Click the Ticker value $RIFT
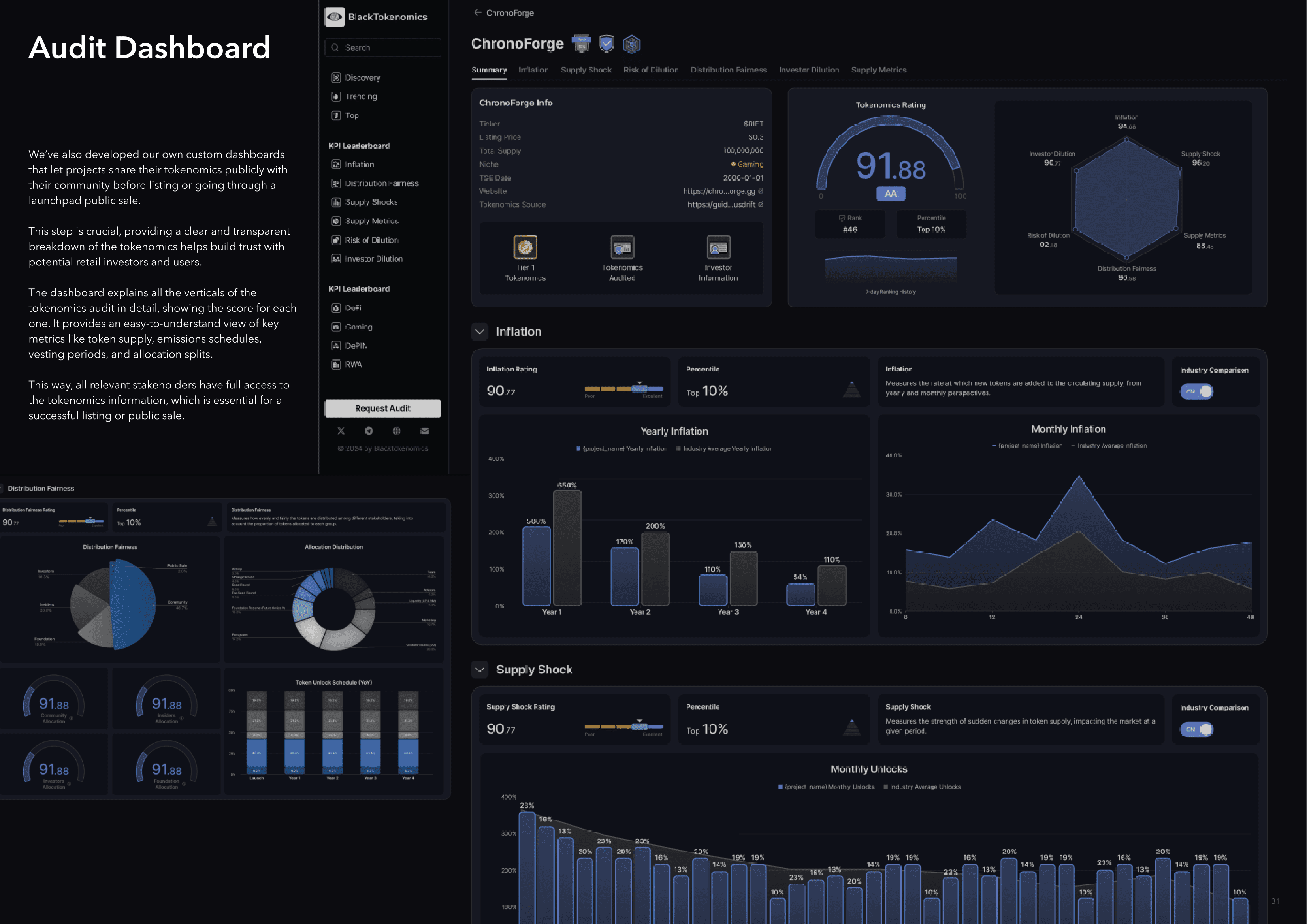Image resolution: width=1307 pixels, height=924 pixels. click(753, 124)
